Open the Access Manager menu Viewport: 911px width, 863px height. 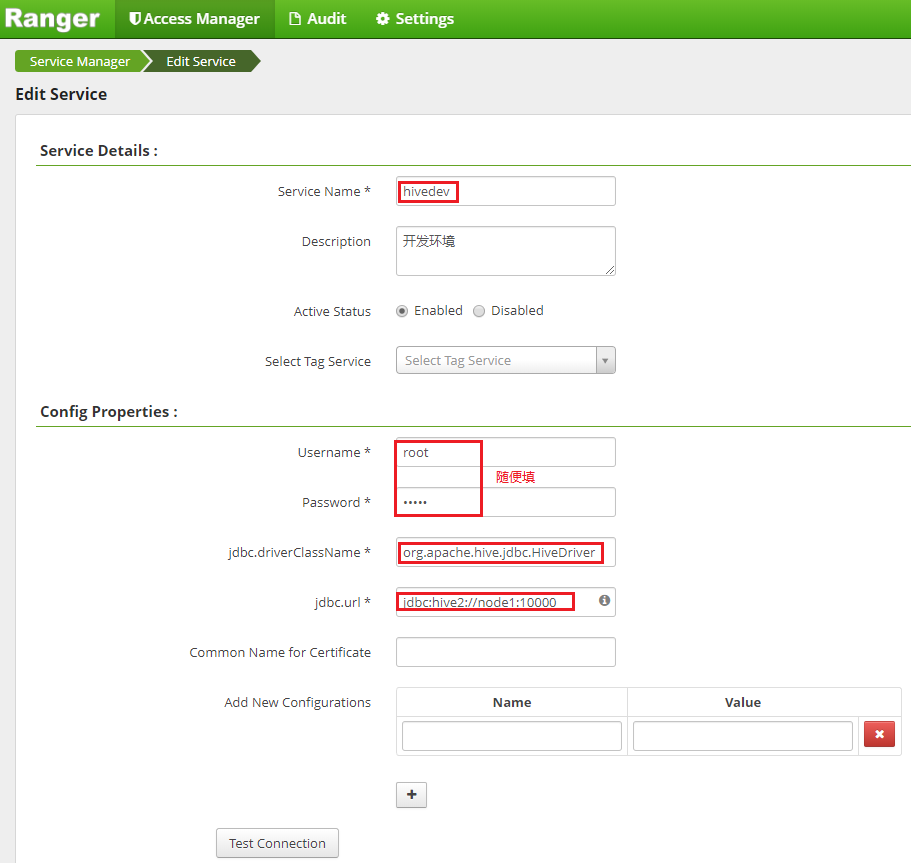tap(194, 19)
